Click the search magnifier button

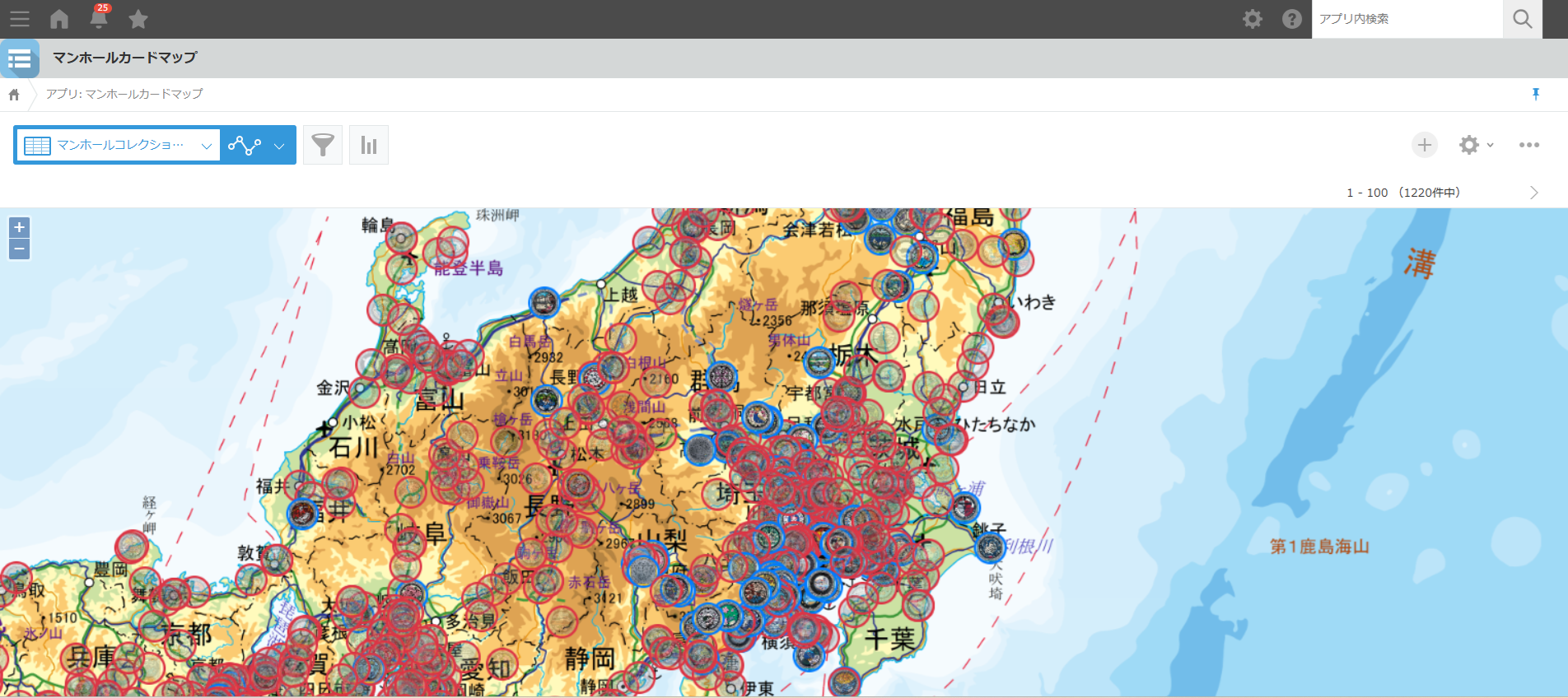tap(1522, 19)
